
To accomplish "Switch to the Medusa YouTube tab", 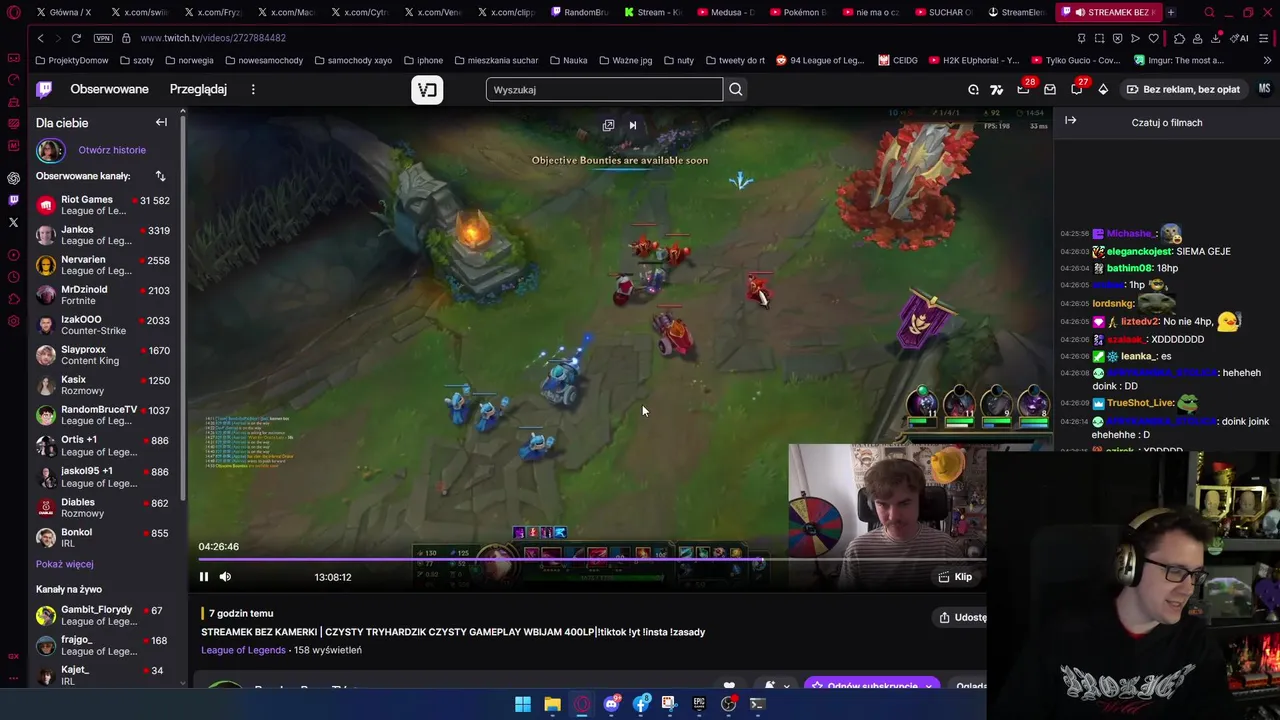I will [x=727, y=12].
